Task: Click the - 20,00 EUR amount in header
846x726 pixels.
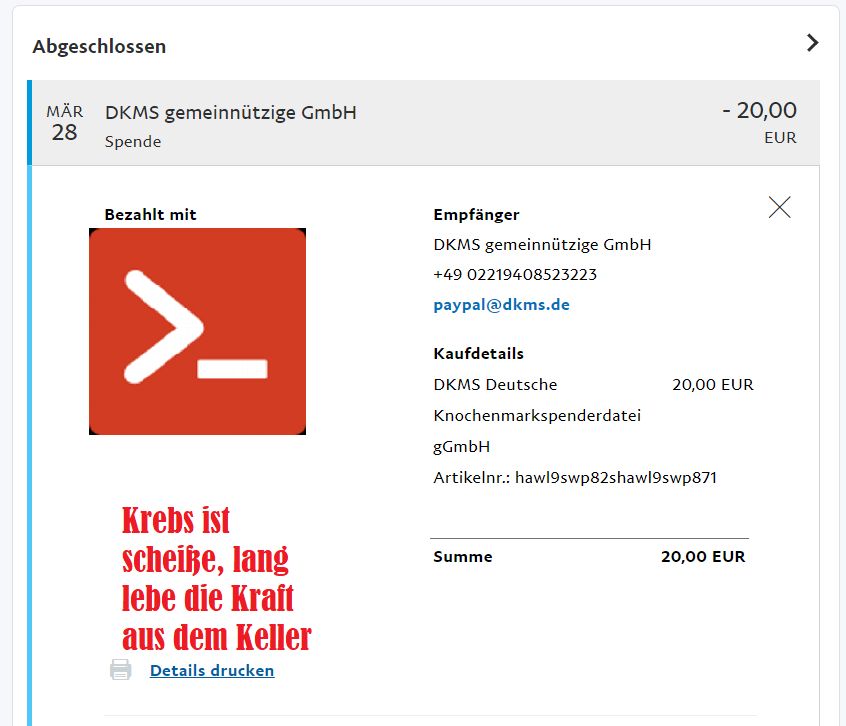Action: pyautogui.click(x=759, y=122)
